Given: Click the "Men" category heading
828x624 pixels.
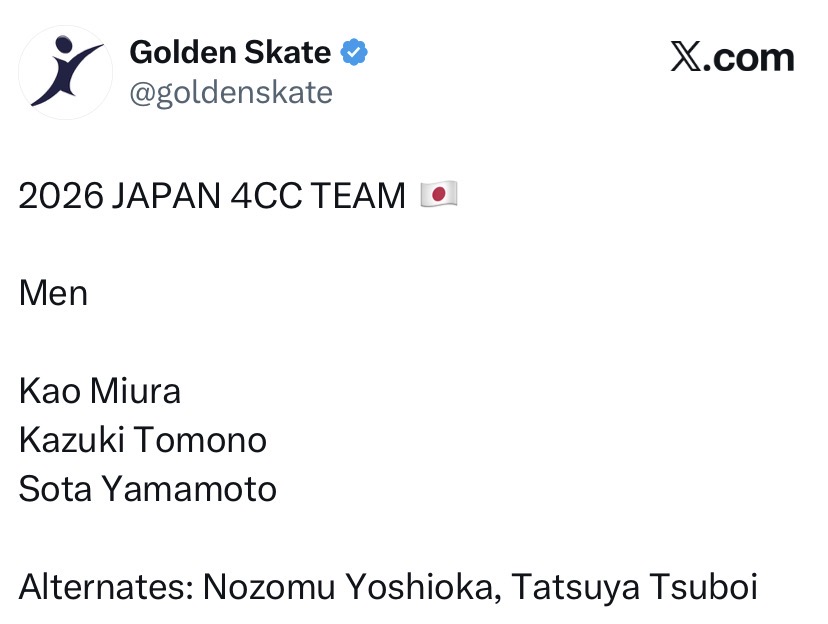Looking at the screenshot, I should pyautogui.click(x=53, y=294).
